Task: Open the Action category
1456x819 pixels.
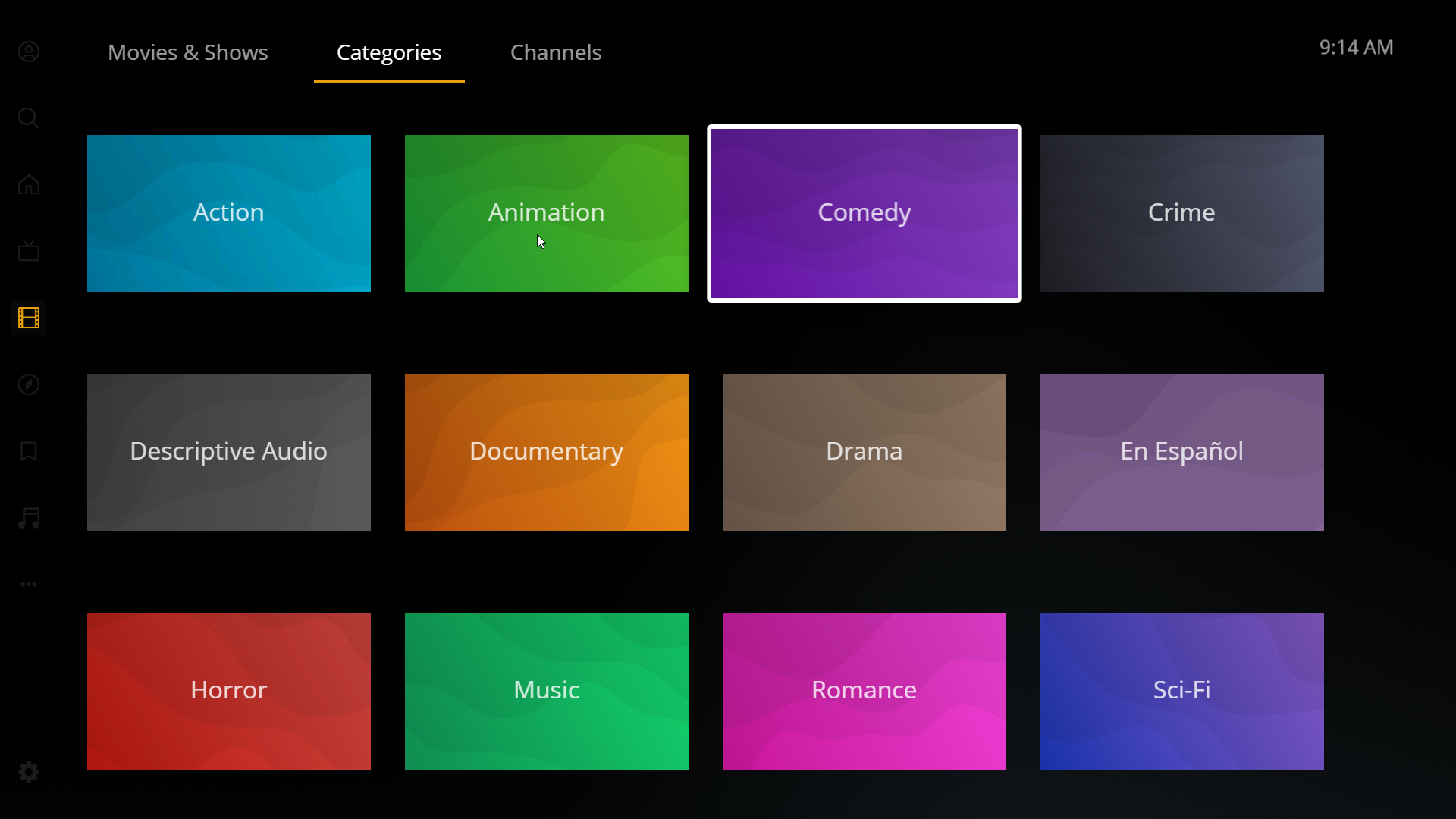Action: [228, 213]
